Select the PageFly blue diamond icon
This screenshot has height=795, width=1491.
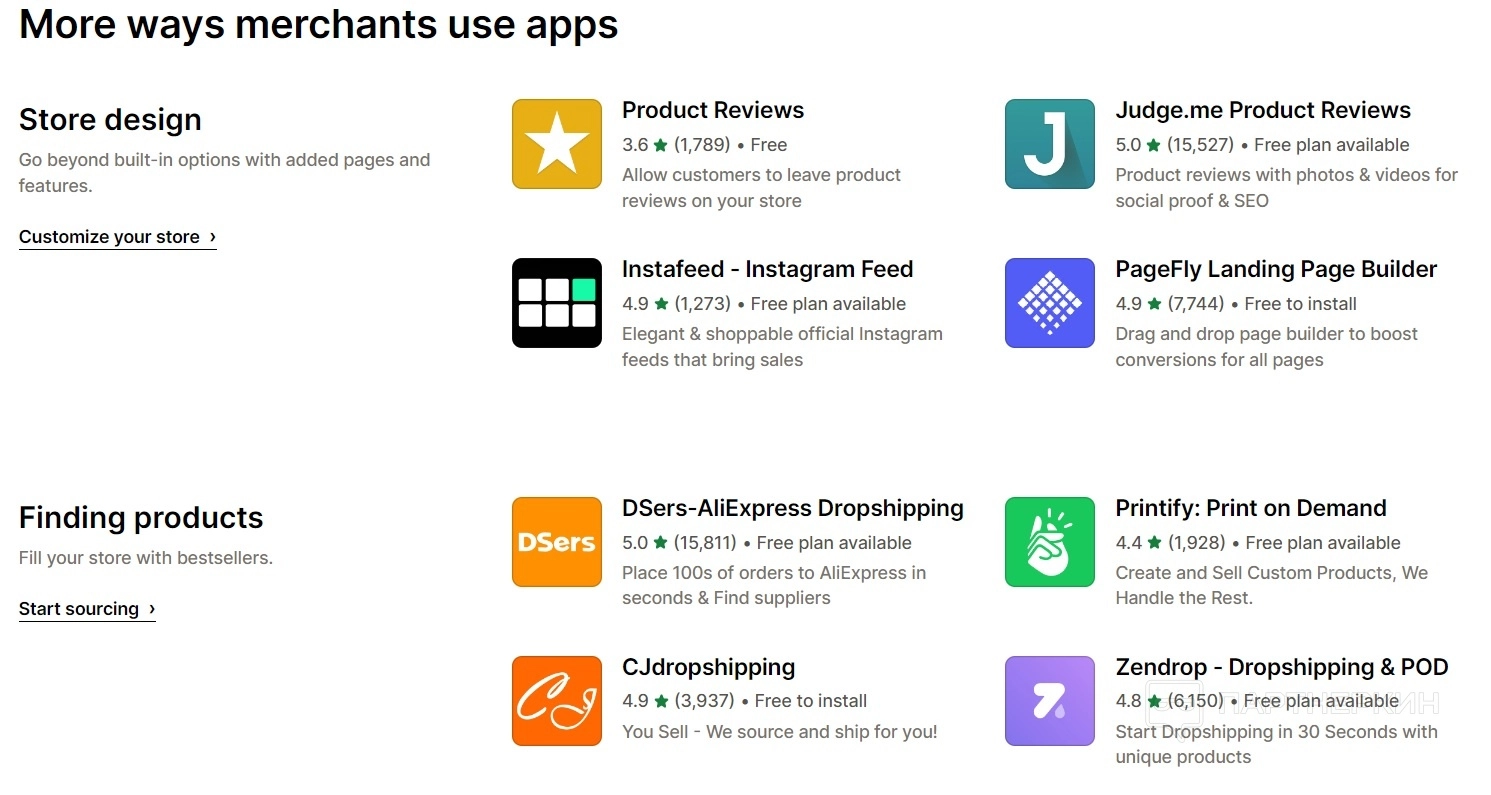pyautogui.click(x=1049, y=303)
